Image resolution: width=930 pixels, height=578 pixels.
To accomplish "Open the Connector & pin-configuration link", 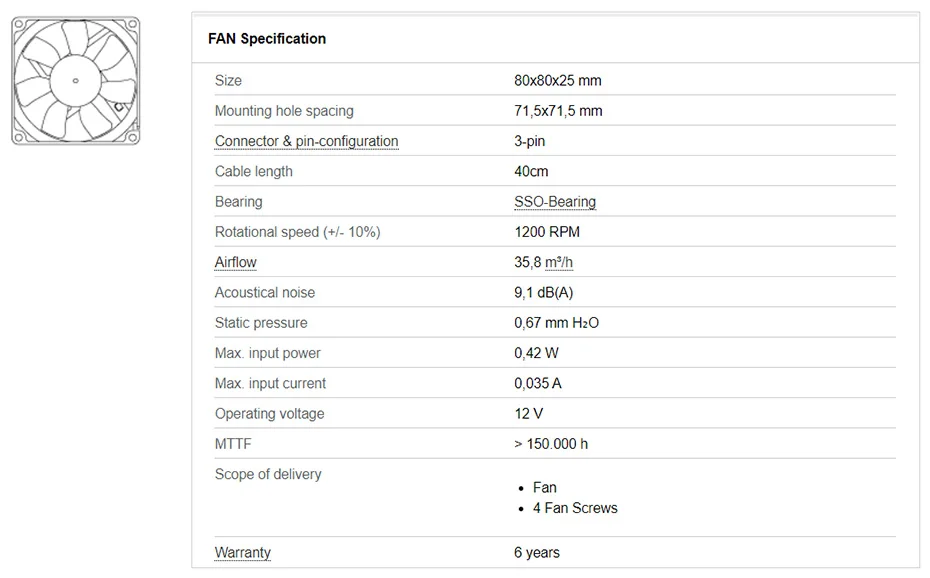I will click(x=306, y=141).
